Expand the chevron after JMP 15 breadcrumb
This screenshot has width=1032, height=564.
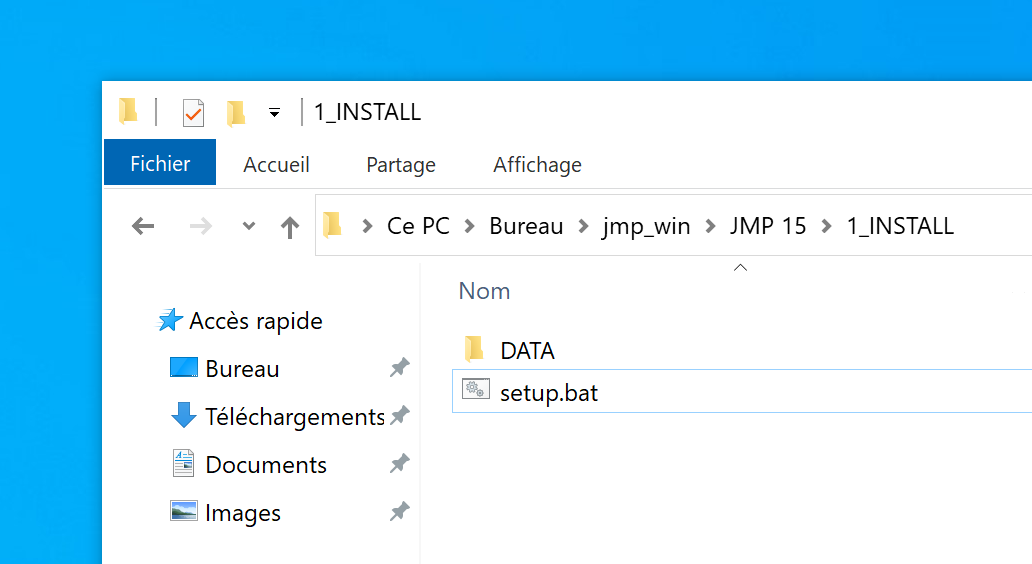pyautogui.click(x=826, y=226)
